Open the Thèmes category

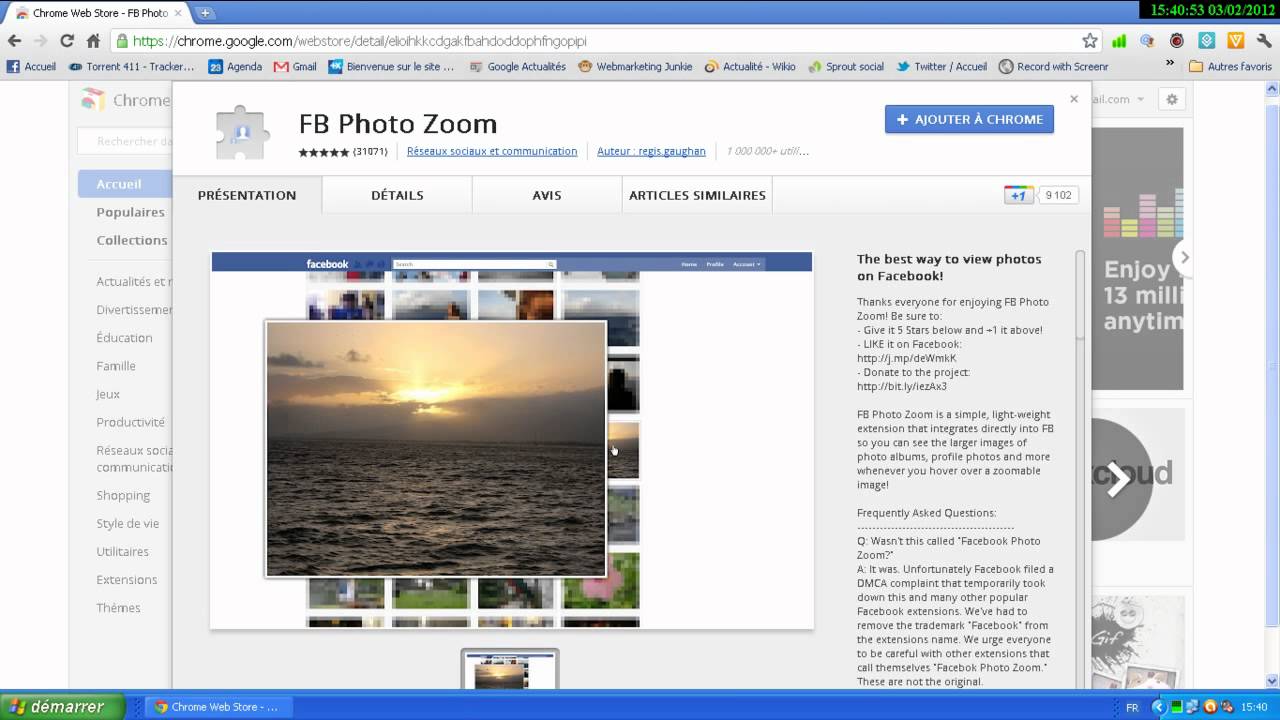point(118,607)
